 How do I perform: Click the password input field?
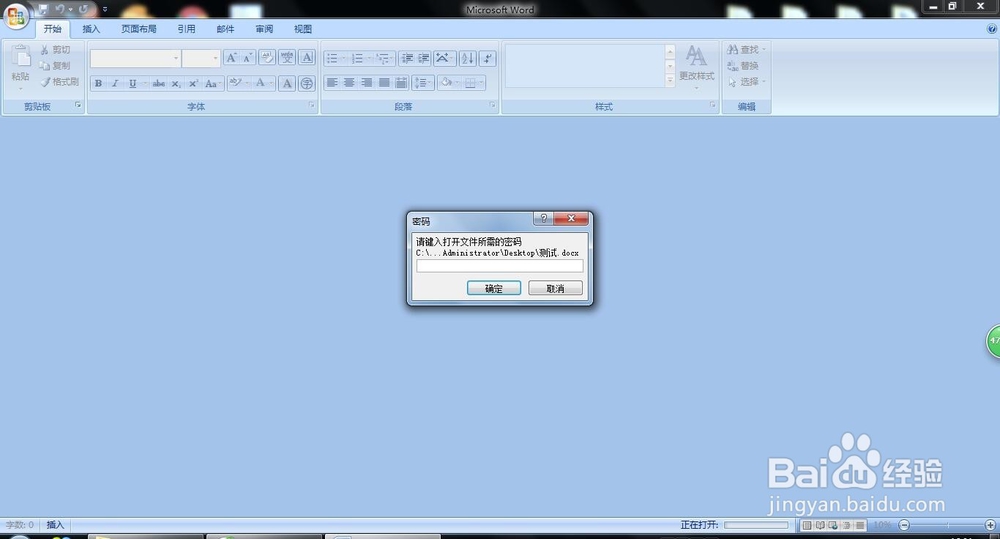tap(499, 266)
